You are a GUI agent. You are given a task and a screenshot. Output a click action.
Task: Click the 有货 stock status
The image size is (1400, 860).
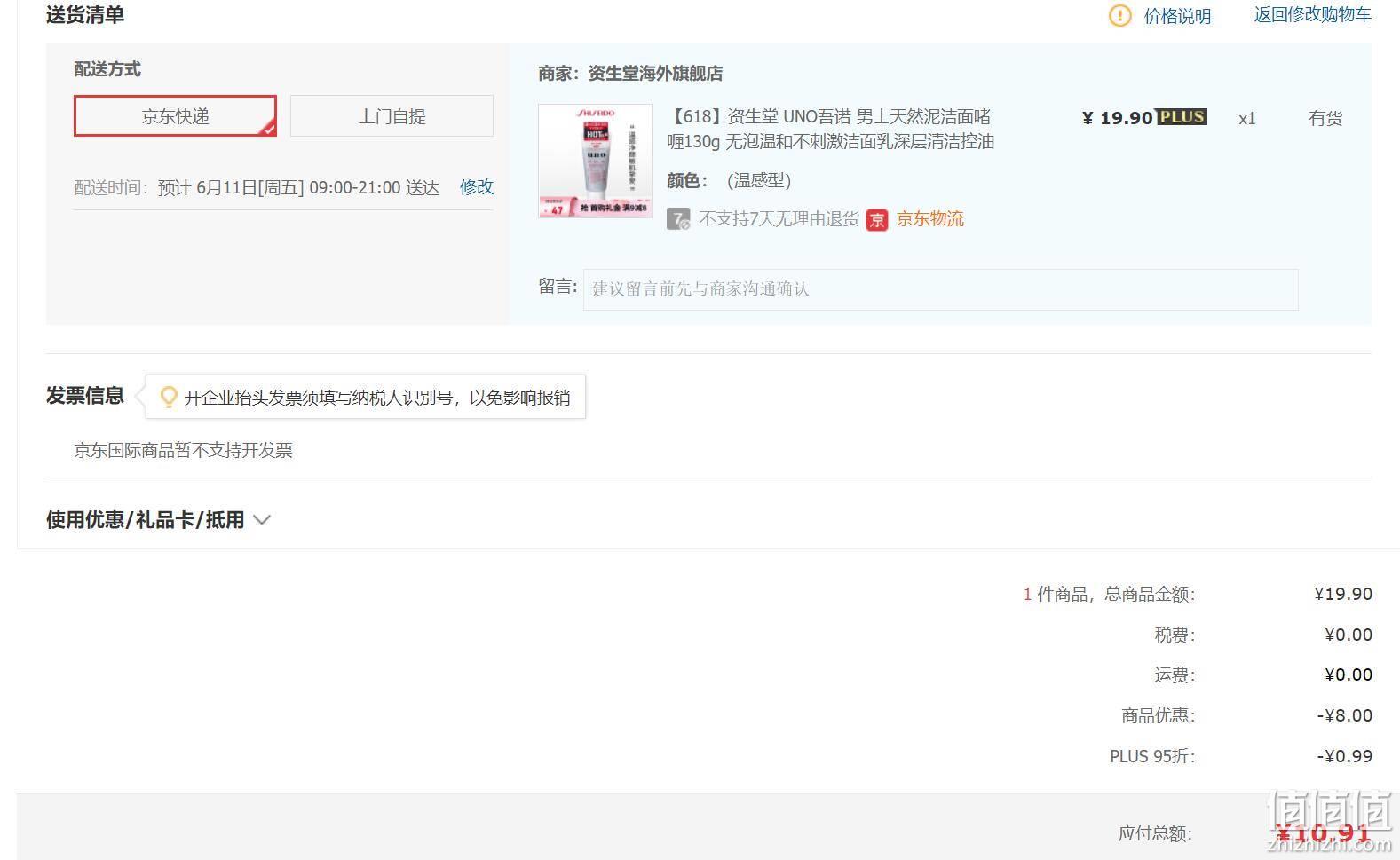point(1325,119)
